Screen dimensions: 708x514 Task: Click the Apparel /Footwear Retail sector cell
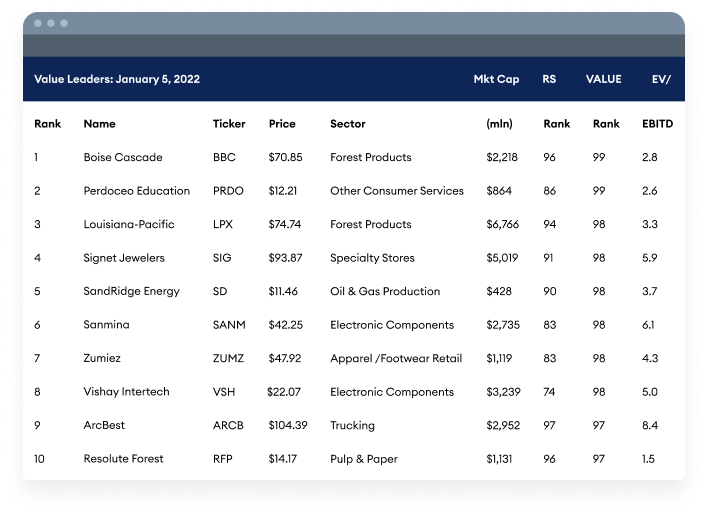(396, 358)
